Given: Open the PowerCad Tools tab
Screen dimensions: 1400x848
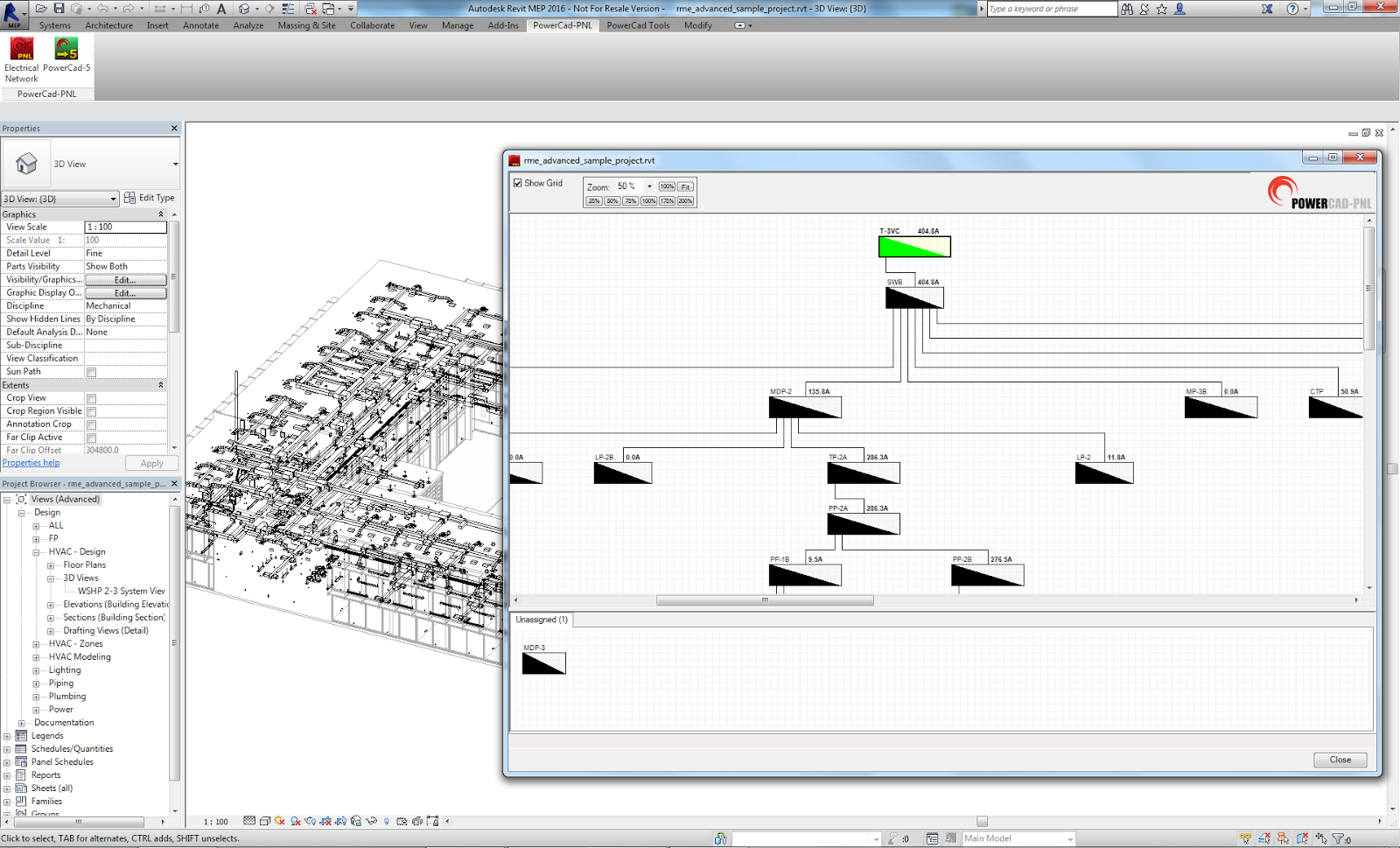Looking at the screenshot, I should [638, 25].
